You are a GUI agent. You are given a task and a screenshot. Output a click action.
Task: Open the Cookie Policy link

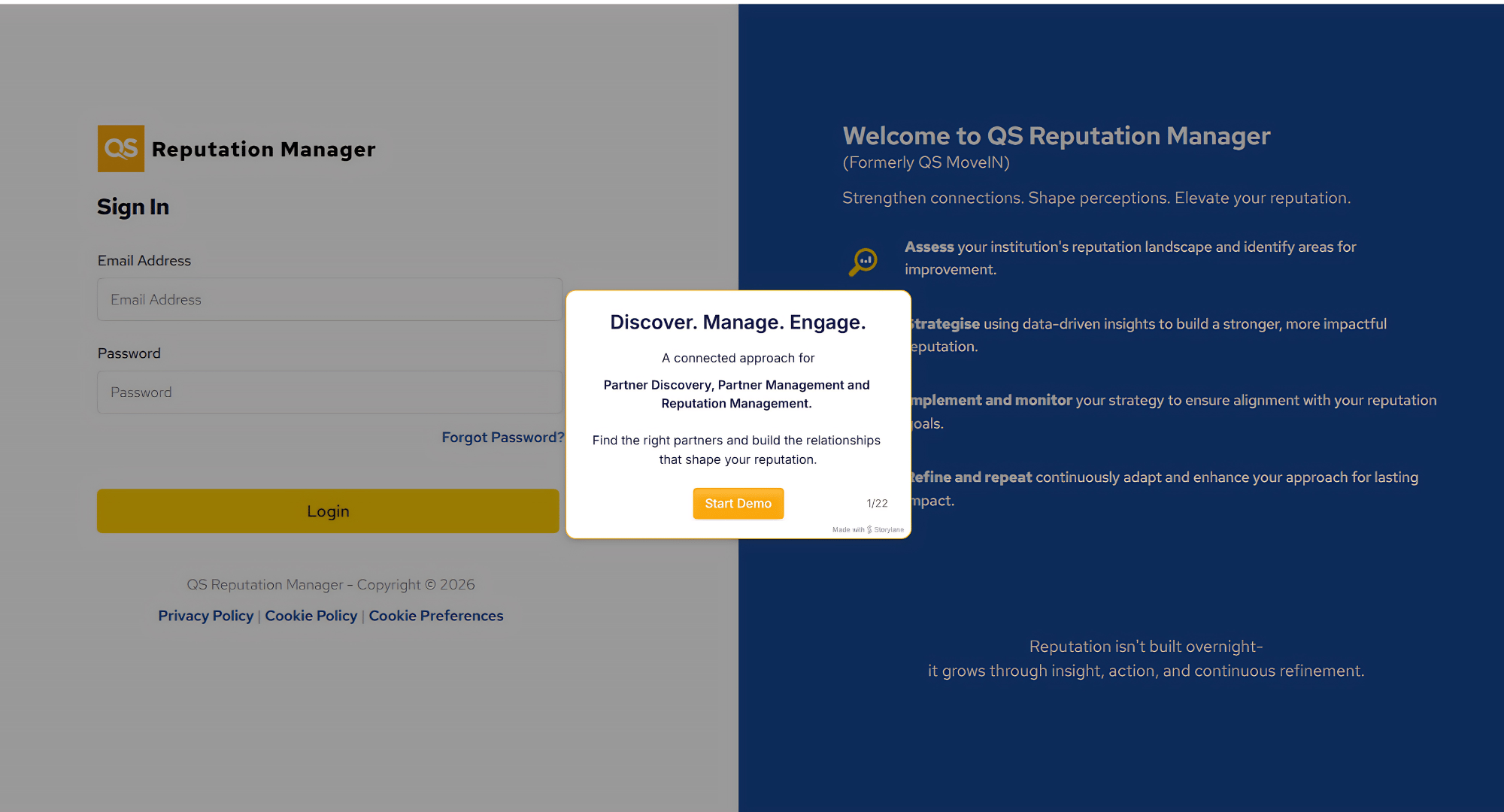tap(311, 615)
